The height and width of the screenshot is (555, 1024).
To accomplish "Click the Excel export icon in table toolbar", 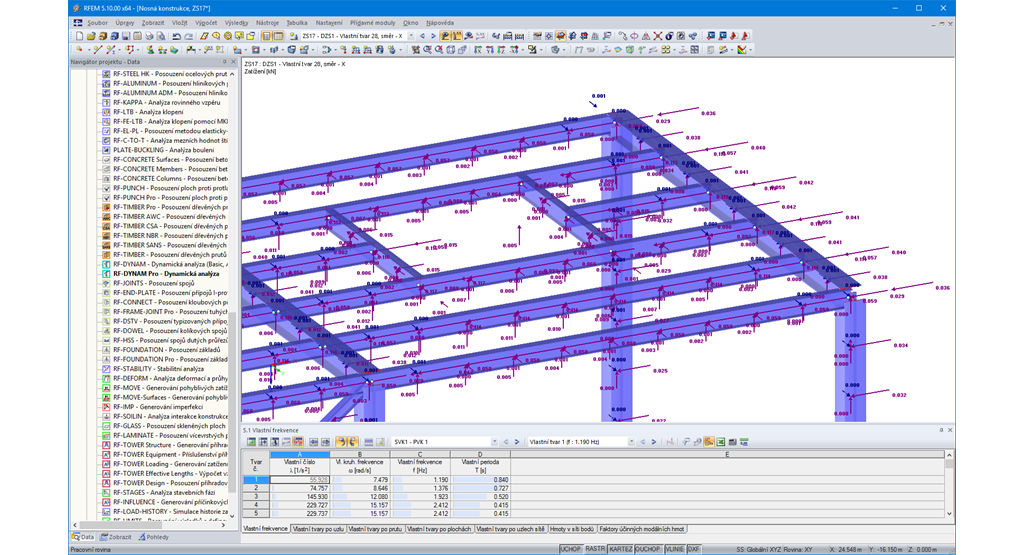I will 721,442.
